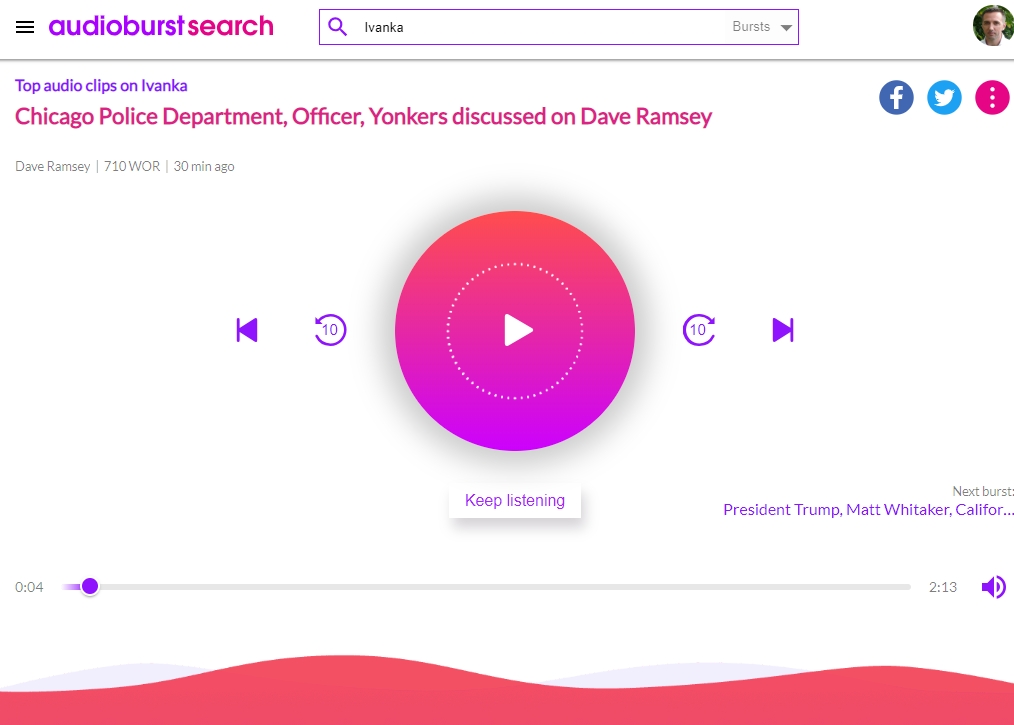Share on Facebook

pyautogui.click(x=896, y=98)
